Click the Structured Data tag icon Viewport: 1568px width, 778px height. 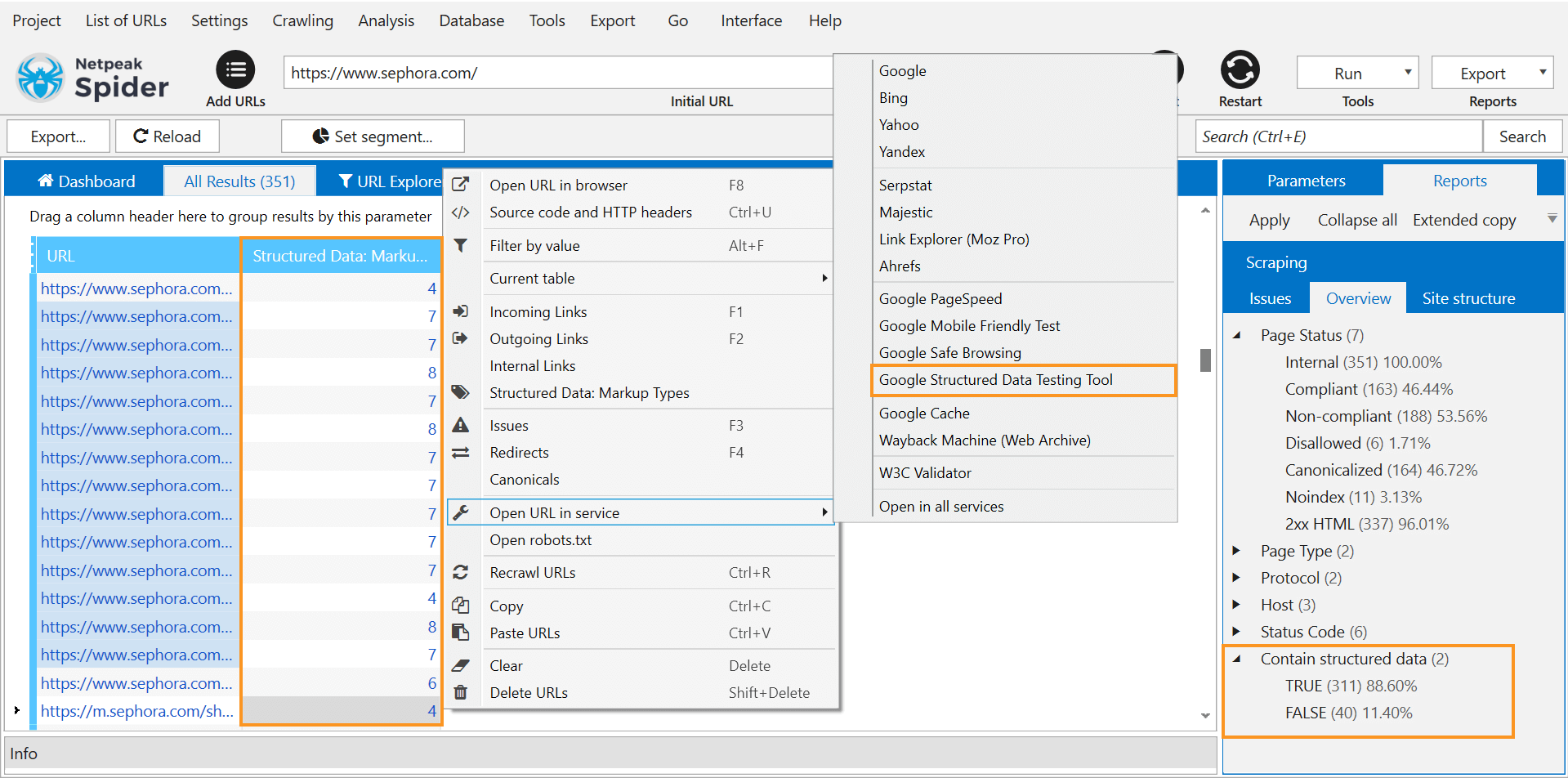[461, 392]
